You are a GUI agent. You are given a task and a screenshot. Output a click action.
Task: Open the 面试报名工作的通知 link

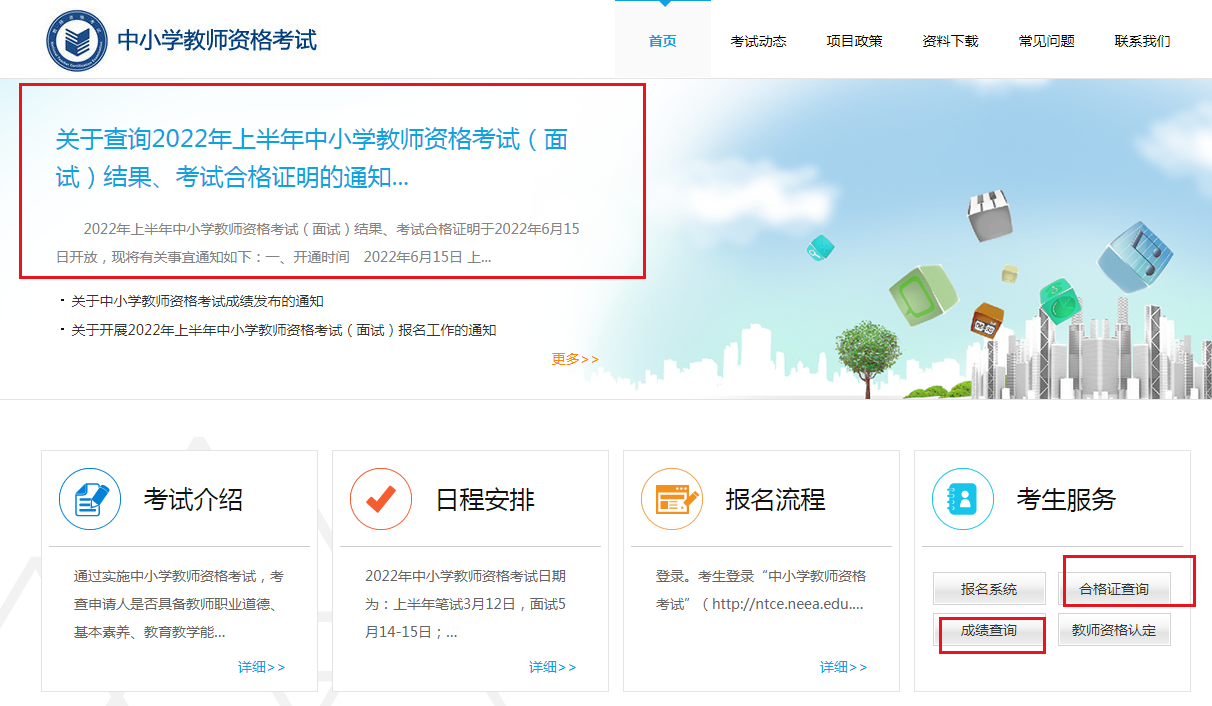[283, 330]
